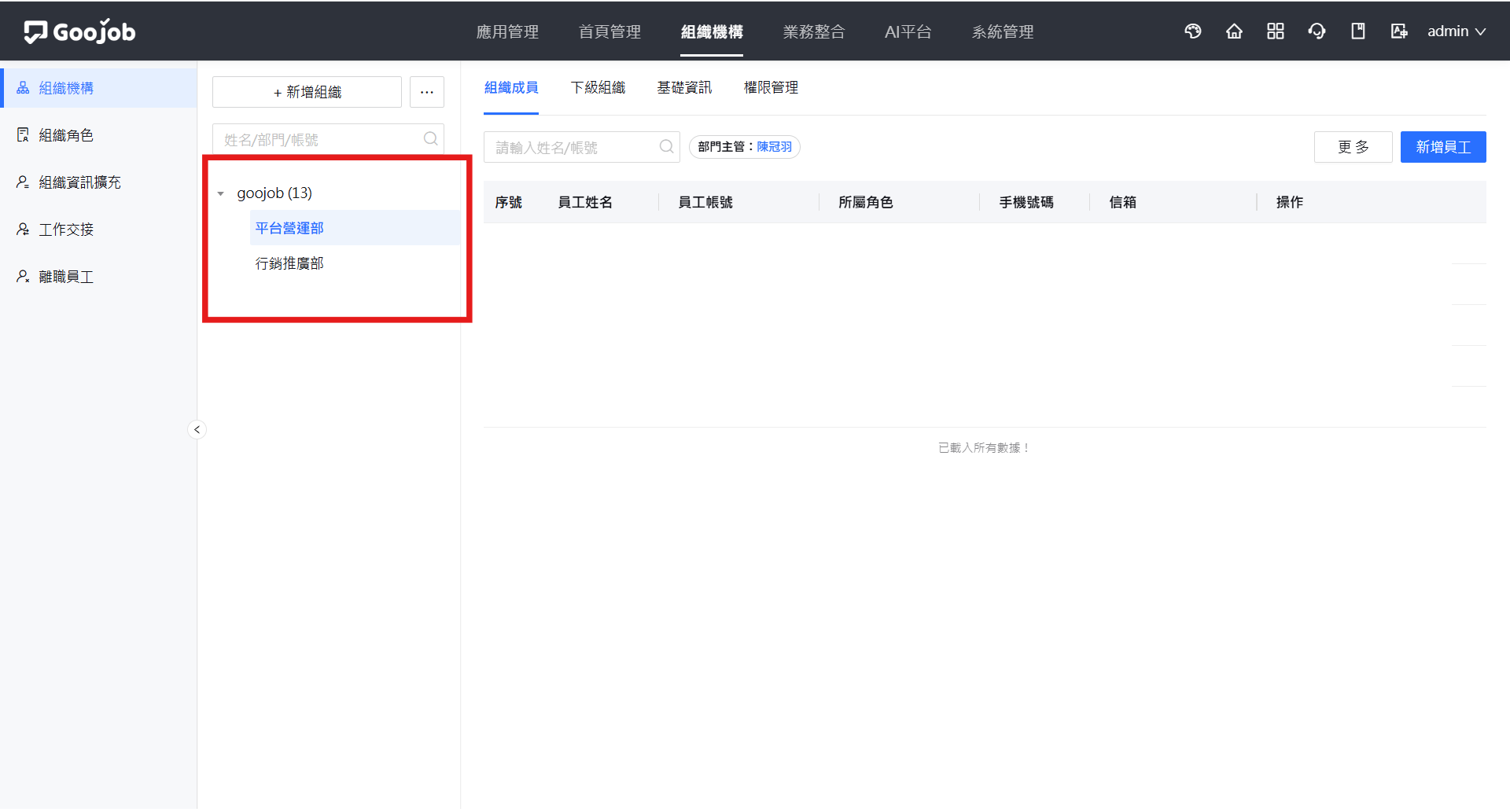This screenshot has height=812, width=1510.
Task: Collapse the left sidebar with arrow
Action: [x=197, y=429]
